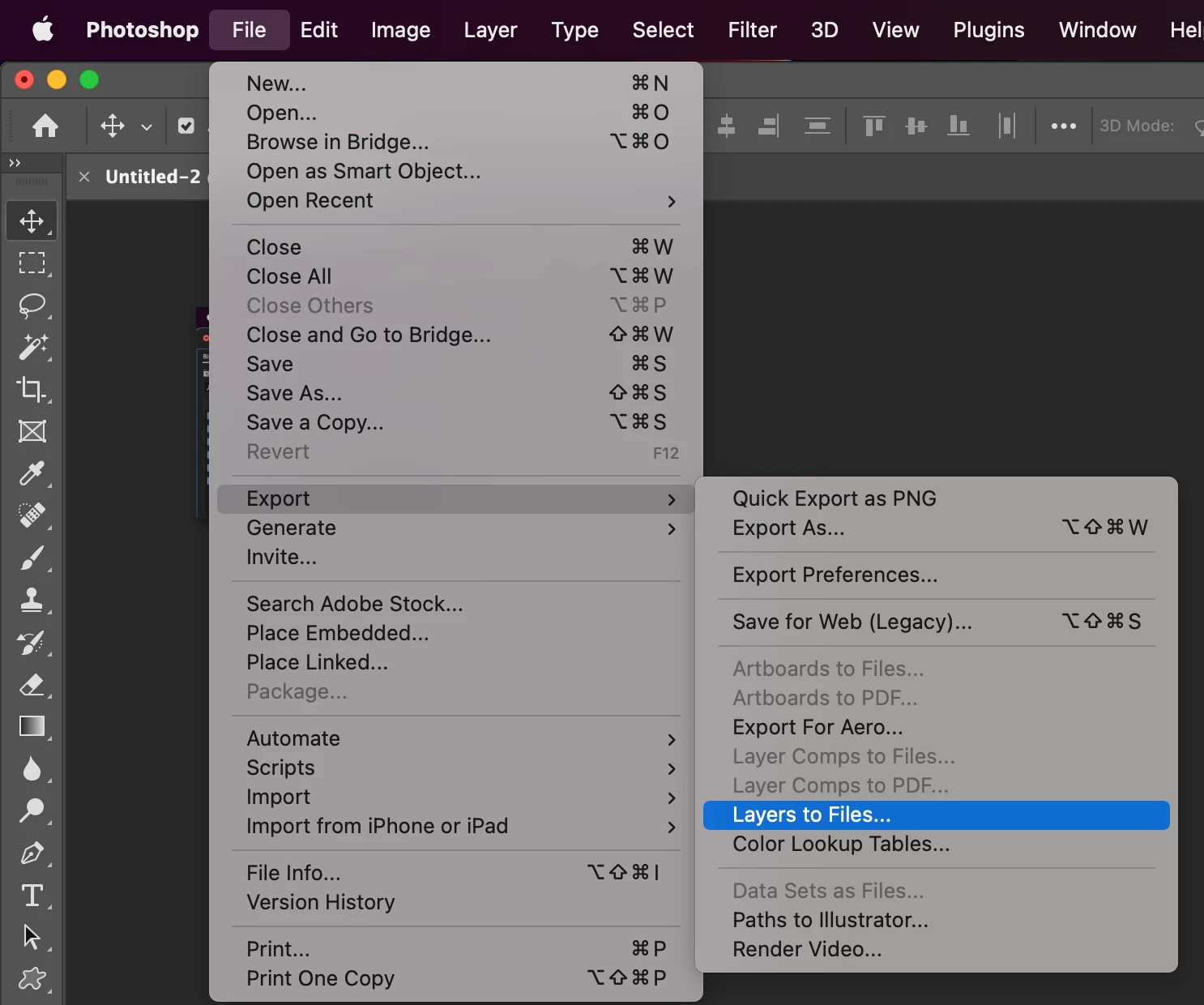Click the align top edges icon

coord(873,126)
